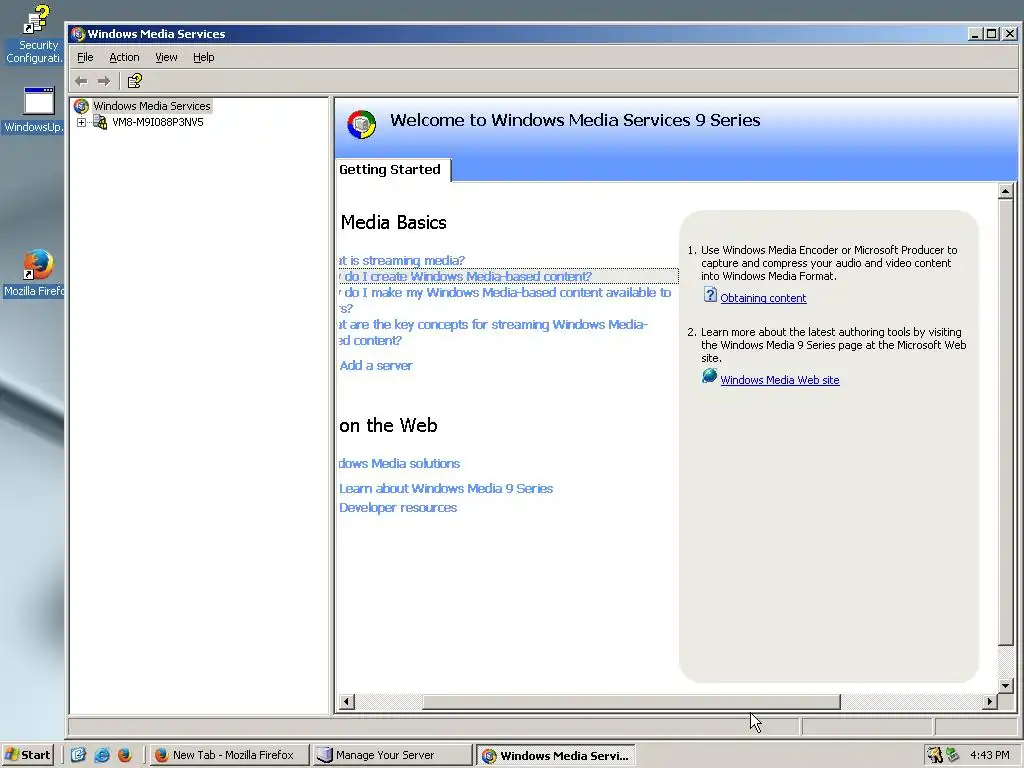Click the 'is streaming media?' link
1024x768 pixels.
coord(402,261)
